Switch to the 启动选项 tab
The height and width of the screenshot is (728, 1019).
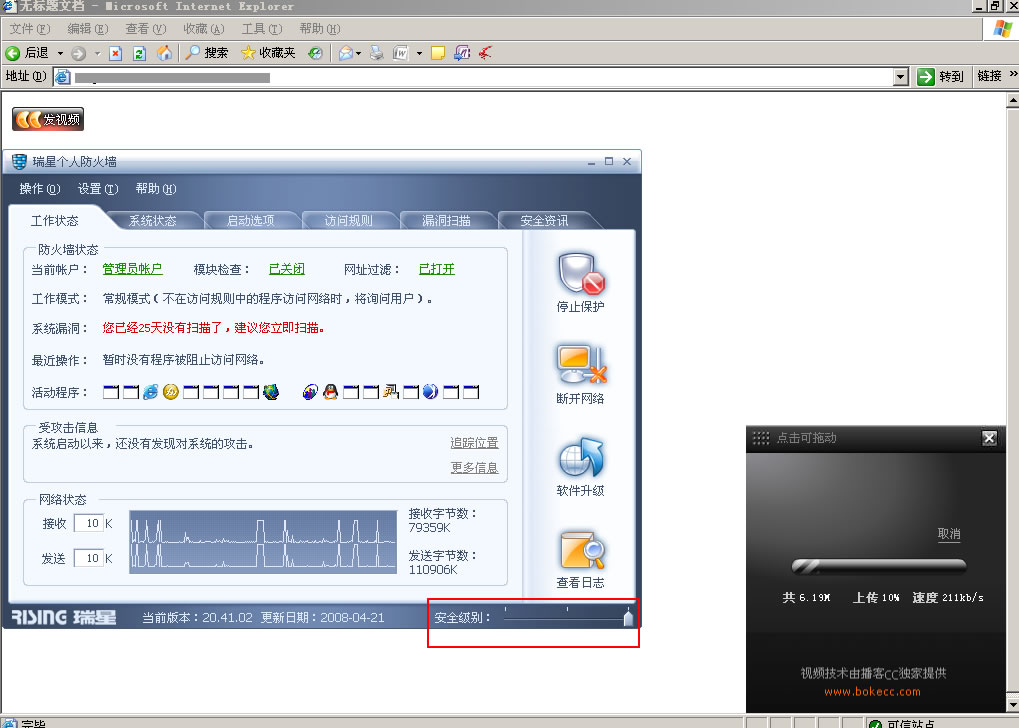(251, 220)
